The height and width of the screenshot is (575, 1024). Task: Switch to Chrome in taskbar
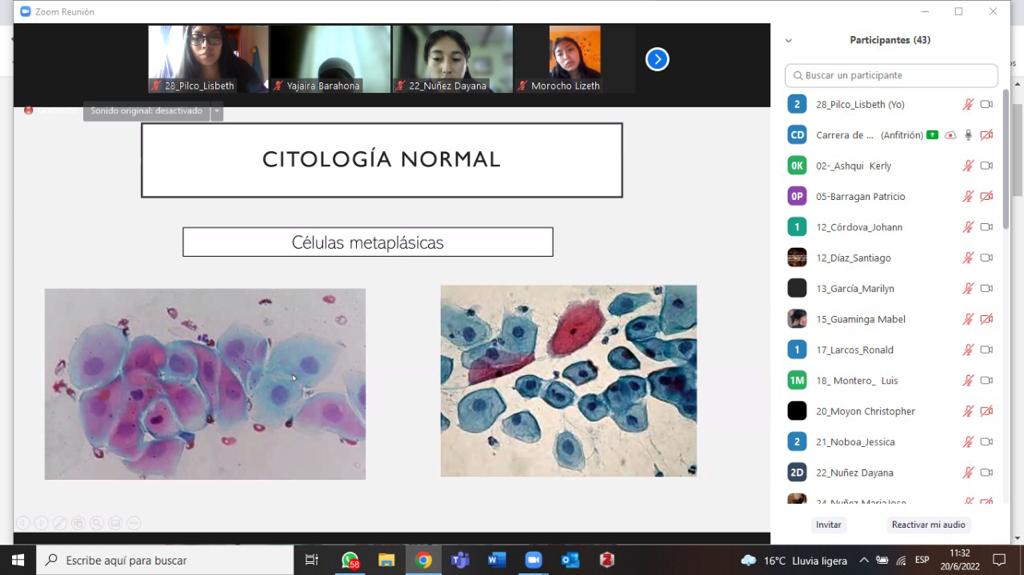423,560
